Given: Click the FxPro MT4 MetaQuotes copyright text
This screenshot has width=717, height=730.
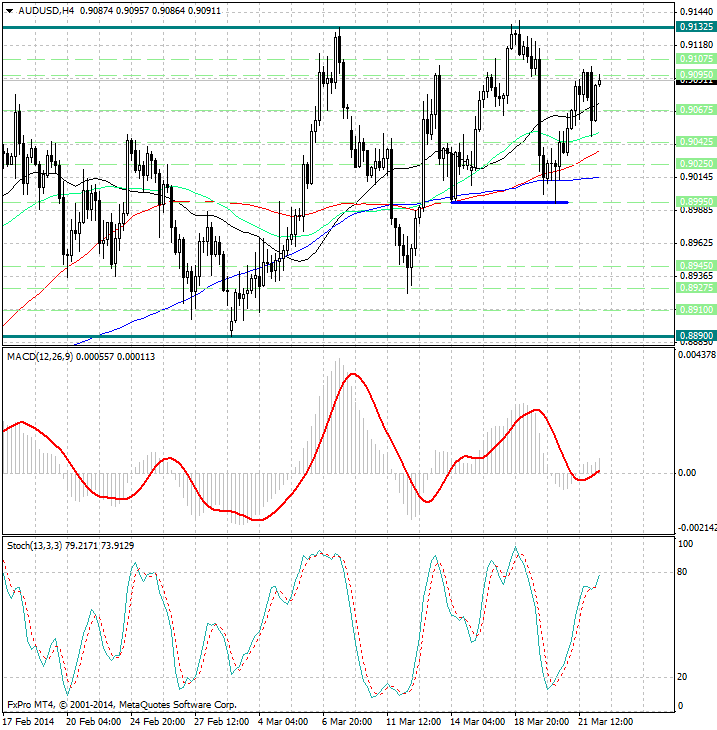Looking at the screenshot, I should [121, 704].
